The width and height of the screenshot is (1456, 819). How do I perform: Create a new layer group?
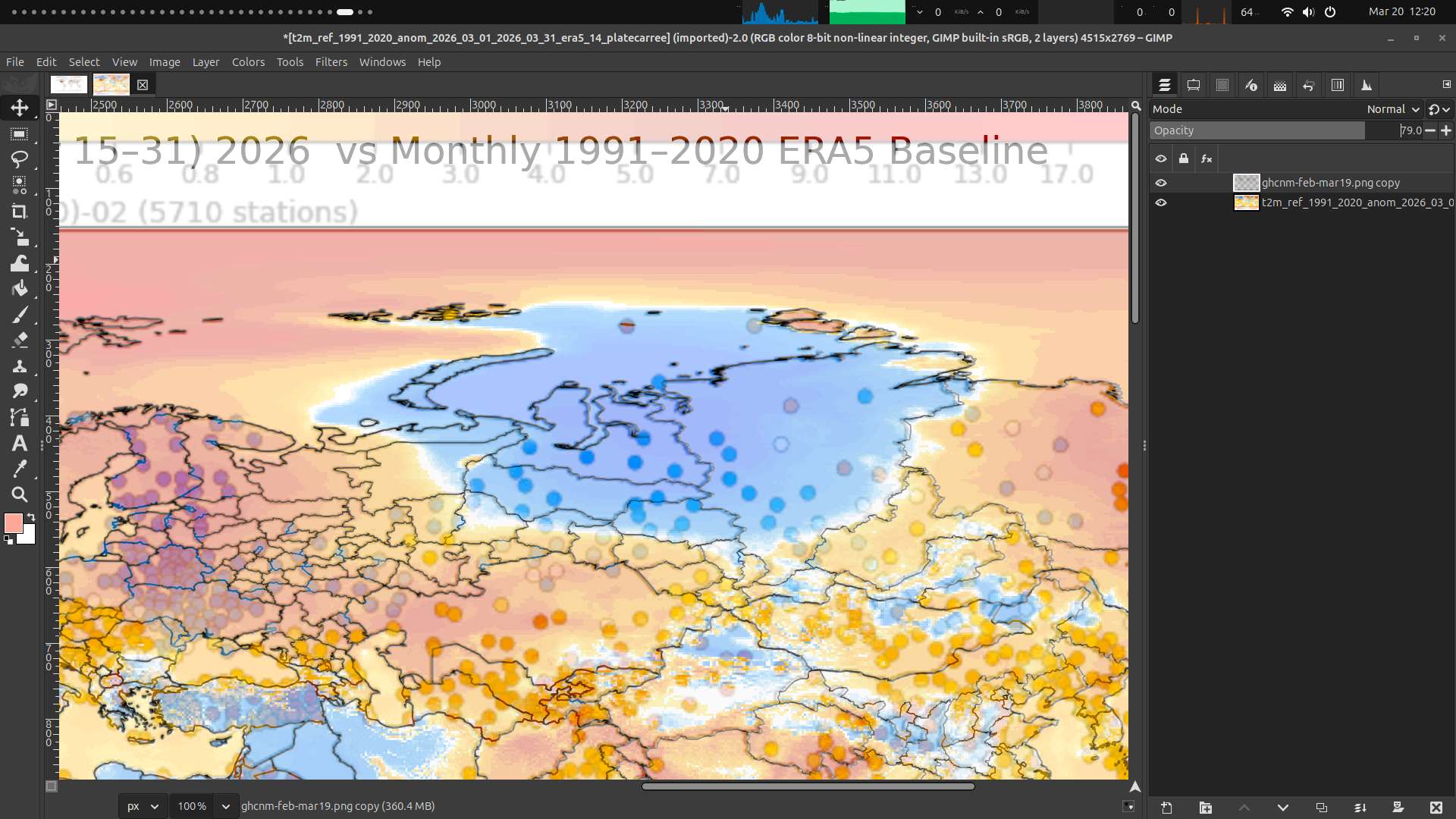pos(1206,808)
